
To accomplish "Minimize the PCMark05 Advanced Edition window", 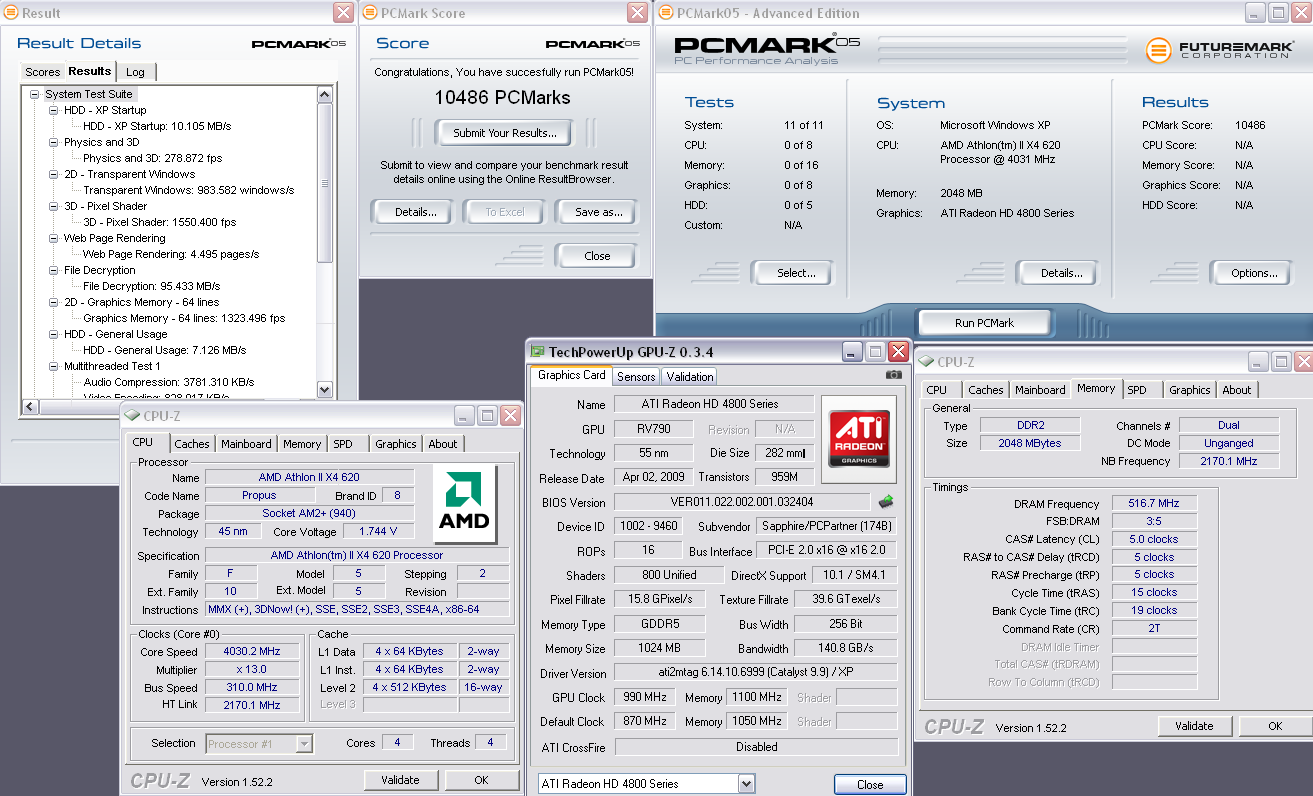I will pyautogui.click(x=1256, y=12).
